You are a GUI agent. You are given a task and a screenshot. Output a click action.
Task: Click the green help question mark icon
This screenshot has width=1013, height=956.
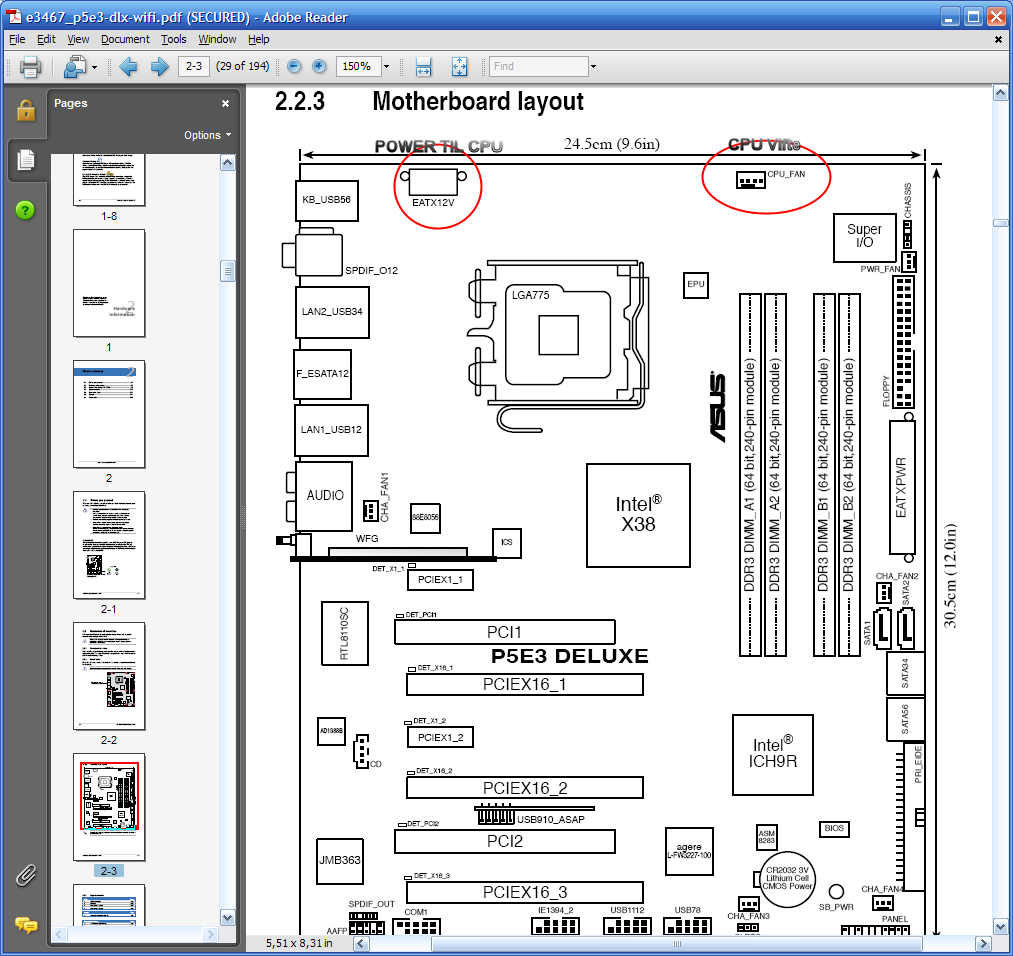25,210
